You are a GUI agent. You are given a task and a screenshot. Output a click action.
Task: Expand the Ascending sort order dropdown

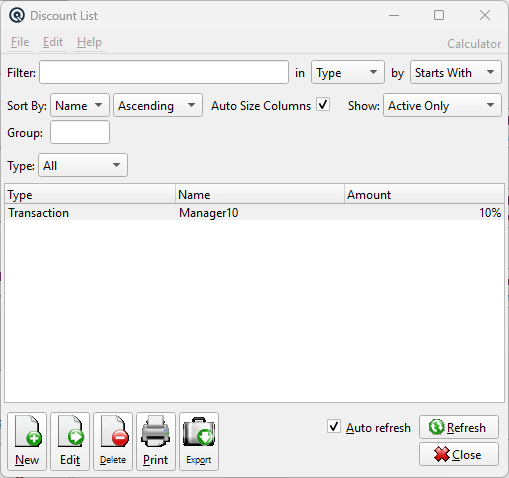[x=158, y=105]
